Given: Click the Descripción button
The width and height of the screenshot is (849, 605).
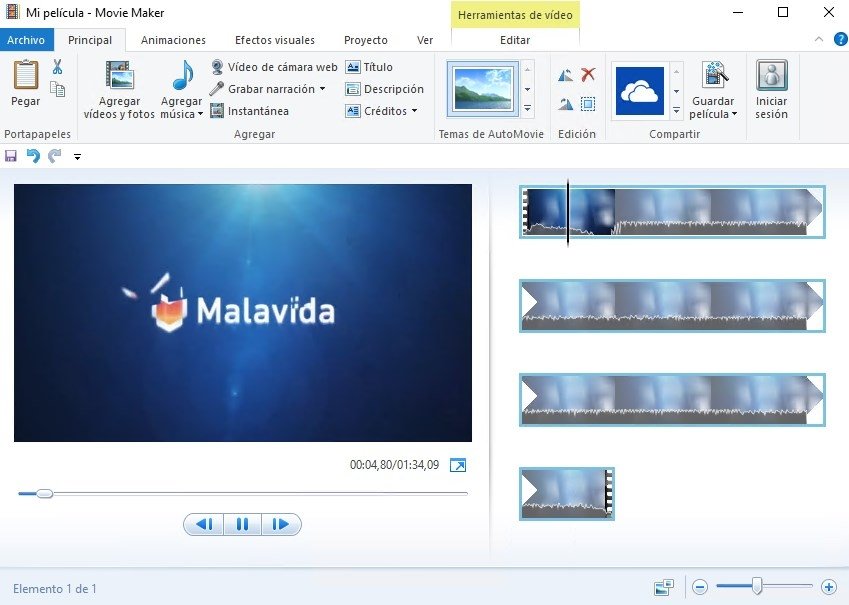Looking at the screenshot, I should (x=384, y=88).
